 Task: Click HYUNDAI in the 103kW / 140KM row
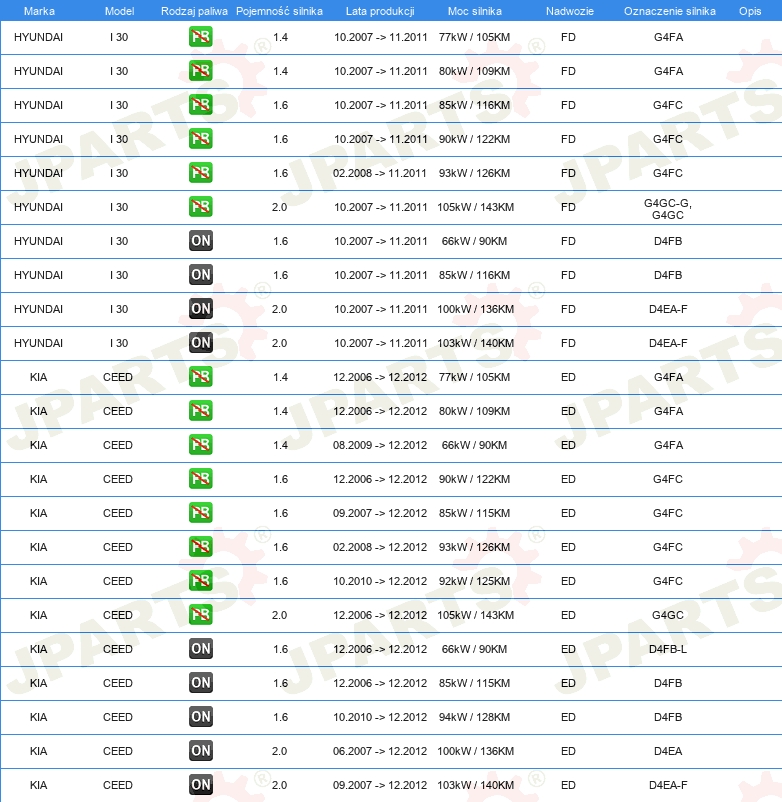[38, 343]
